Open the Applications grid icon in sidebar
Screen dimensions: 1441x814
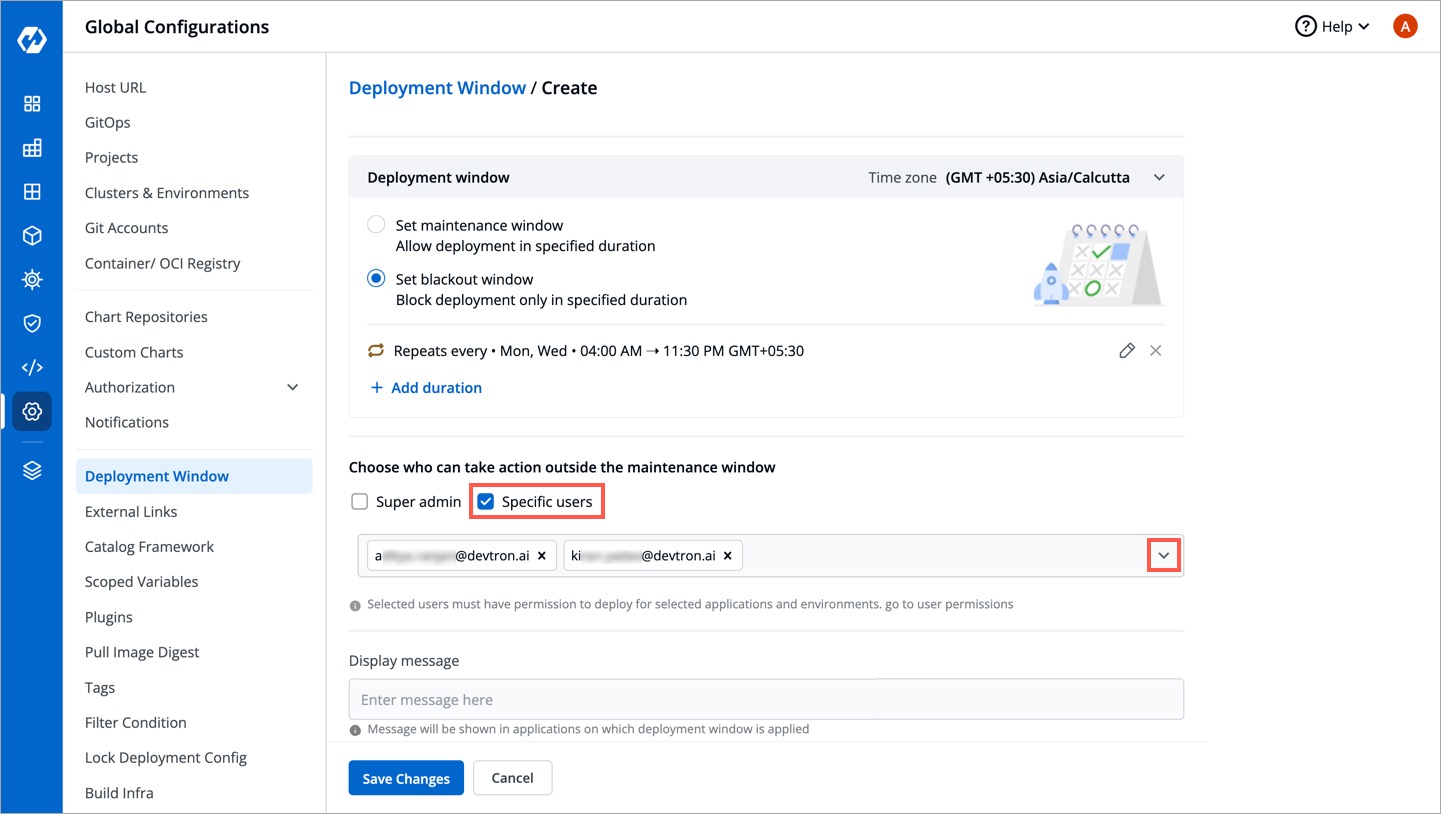(x=32, y=103)
